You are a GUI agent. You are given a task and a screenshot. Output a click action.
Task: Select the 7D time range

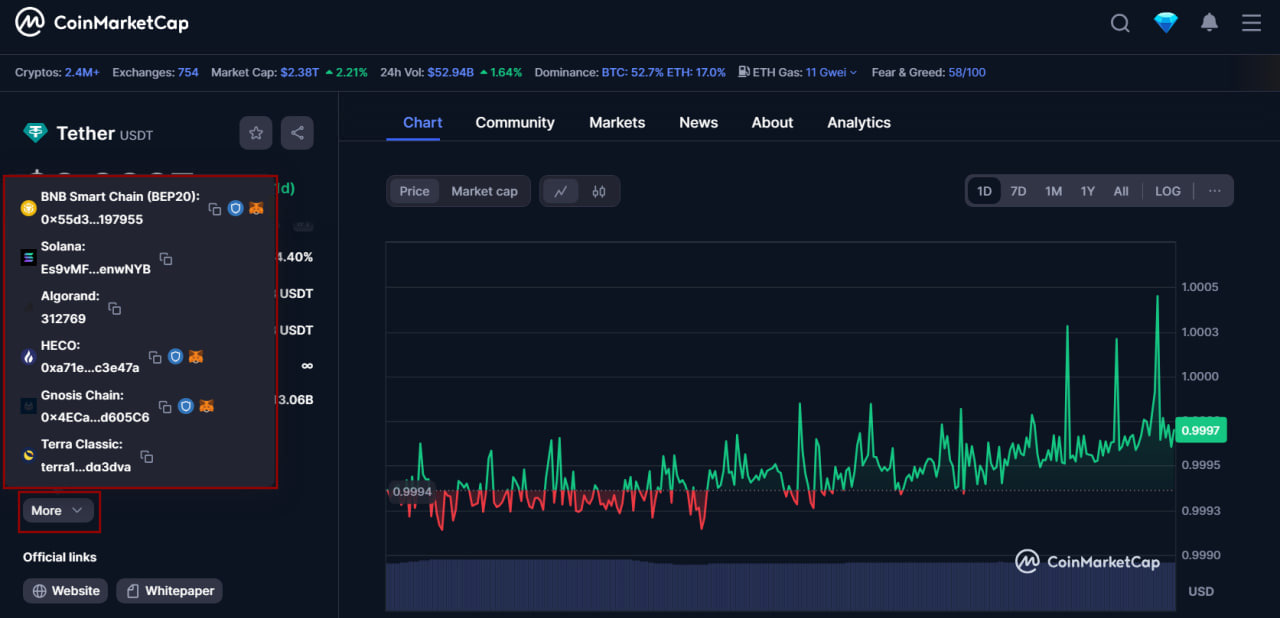tap(1018, 191)
